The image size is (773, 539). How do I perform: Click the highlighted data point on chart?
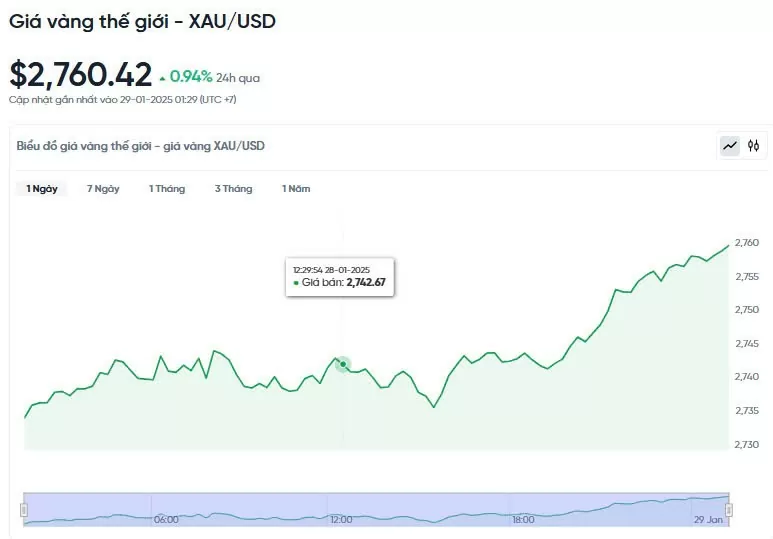[342, 364]
